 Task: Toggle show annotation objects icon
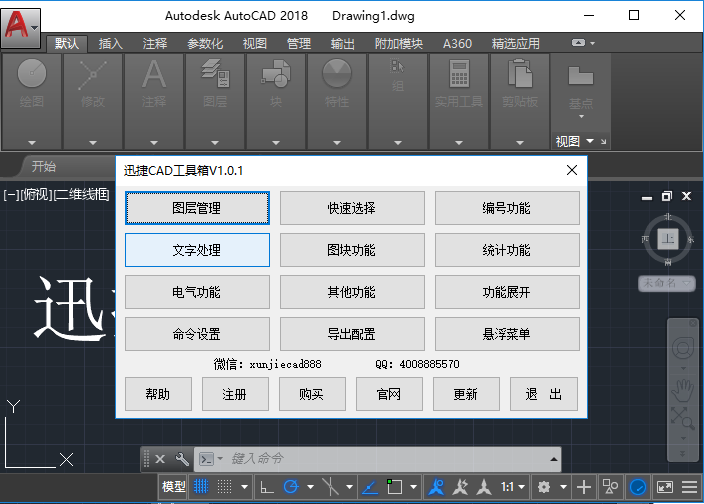click(x=436, y=487)
